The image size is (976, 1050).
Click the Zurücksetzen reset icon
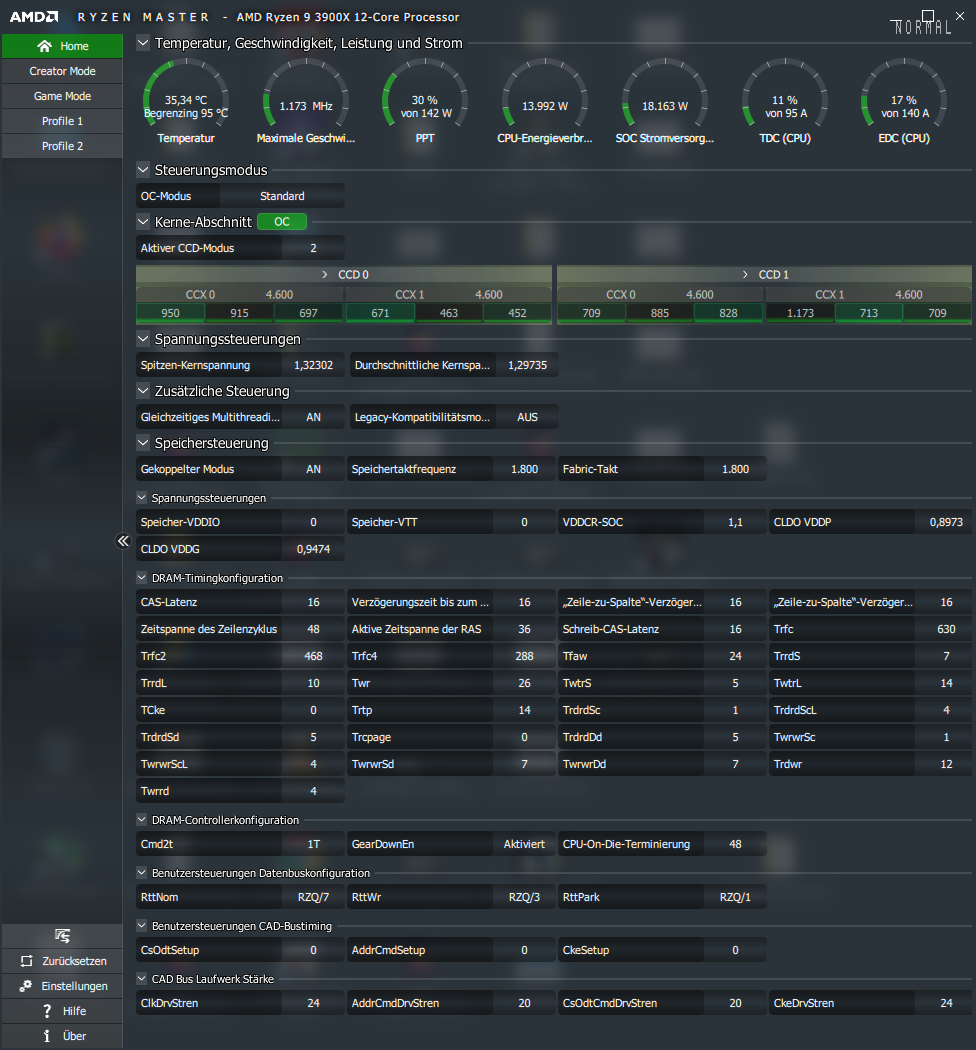[27, 961]
